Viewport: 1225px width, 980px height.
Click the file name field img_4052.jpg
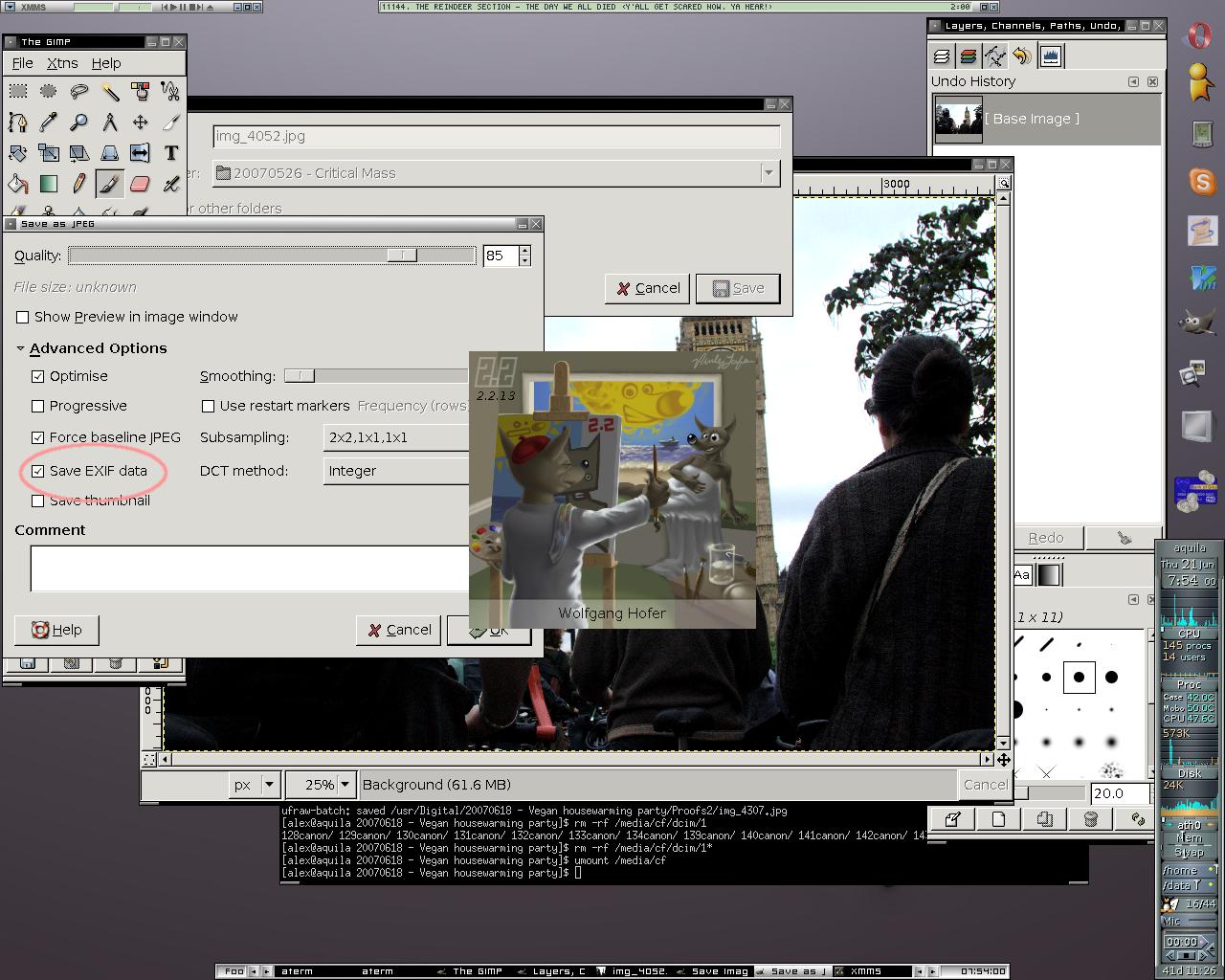(x=497, y=136)
